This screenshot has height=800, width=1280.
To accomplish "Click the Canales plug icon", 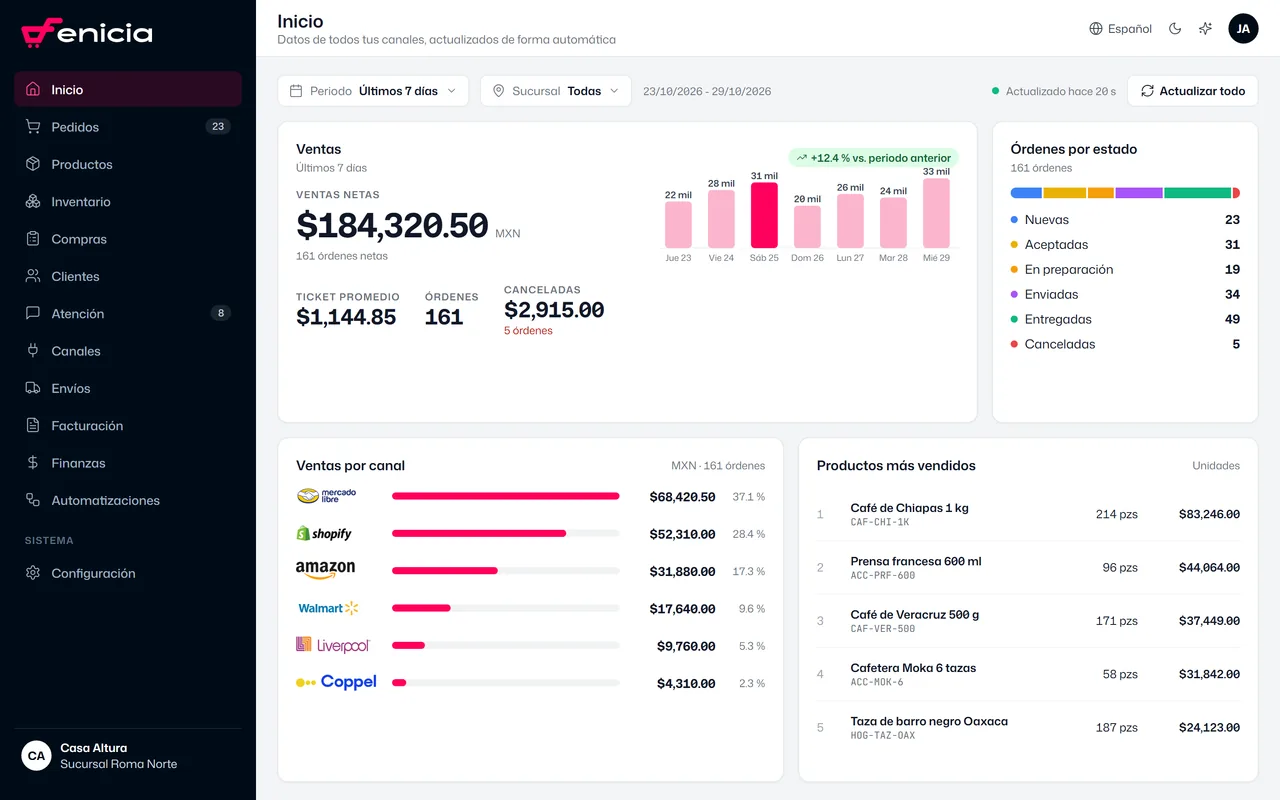I will coord(33,351).
